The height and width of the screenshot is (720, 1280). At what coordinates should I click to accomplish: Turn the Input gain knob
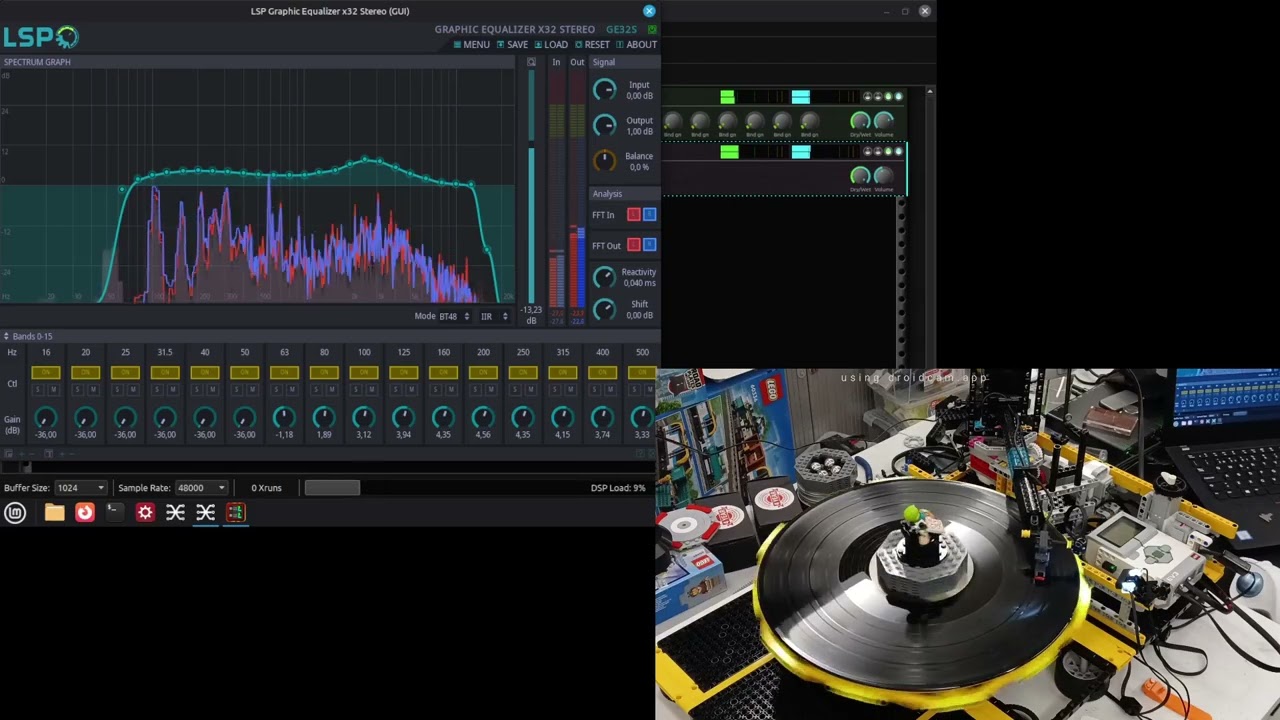tap(604, 90)
